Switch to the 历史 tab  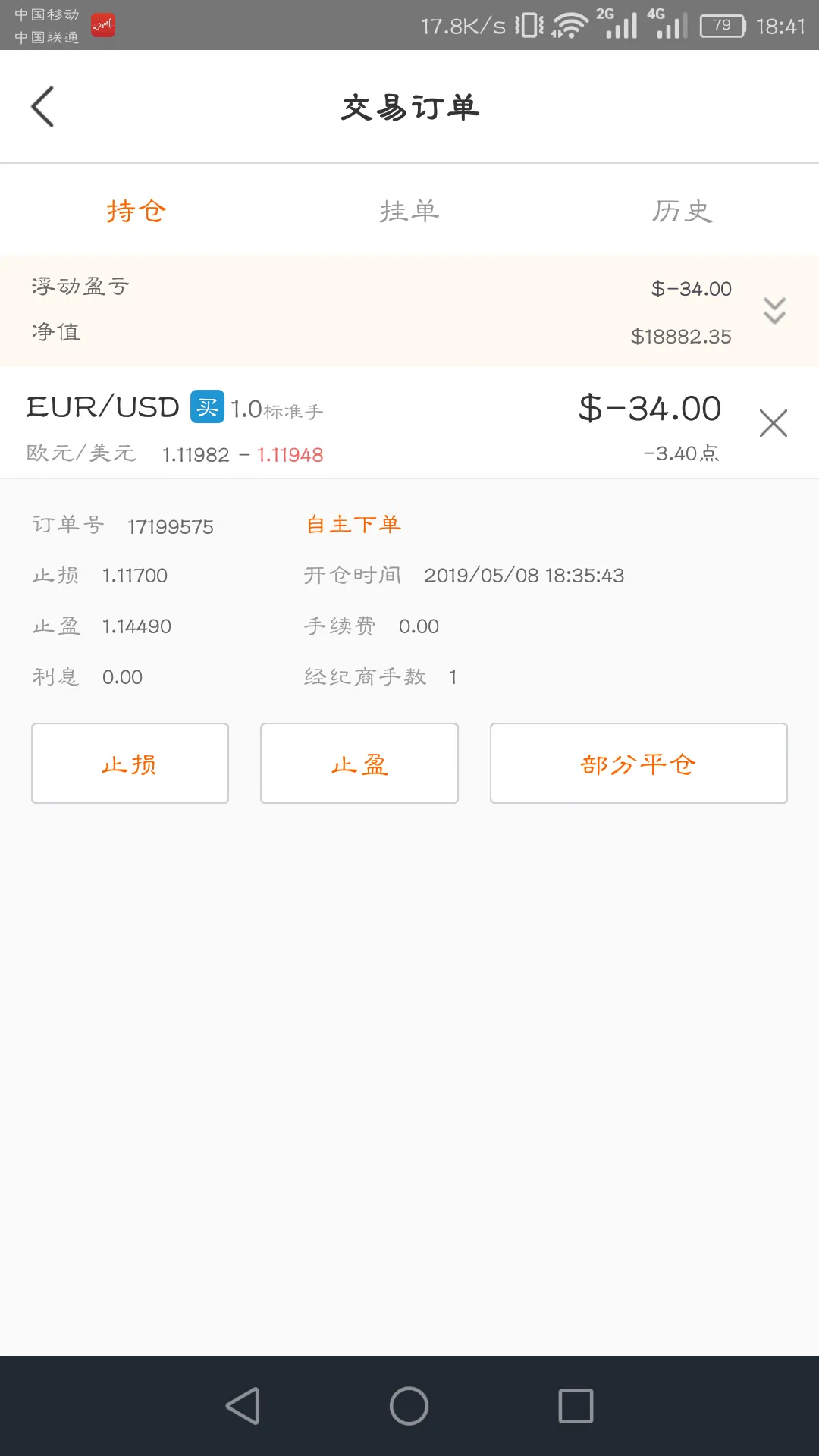click(x=682, y=211)
